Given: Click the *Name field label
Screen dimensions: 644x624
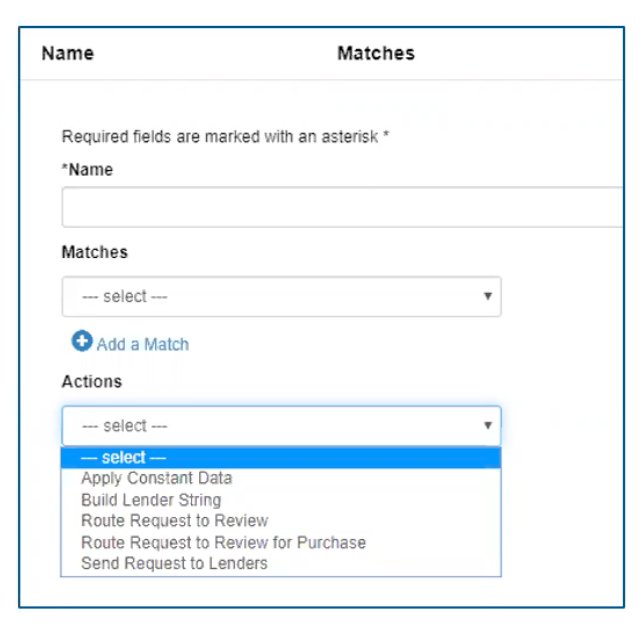Looking at the screenshot, I should [x=87, y=170].
